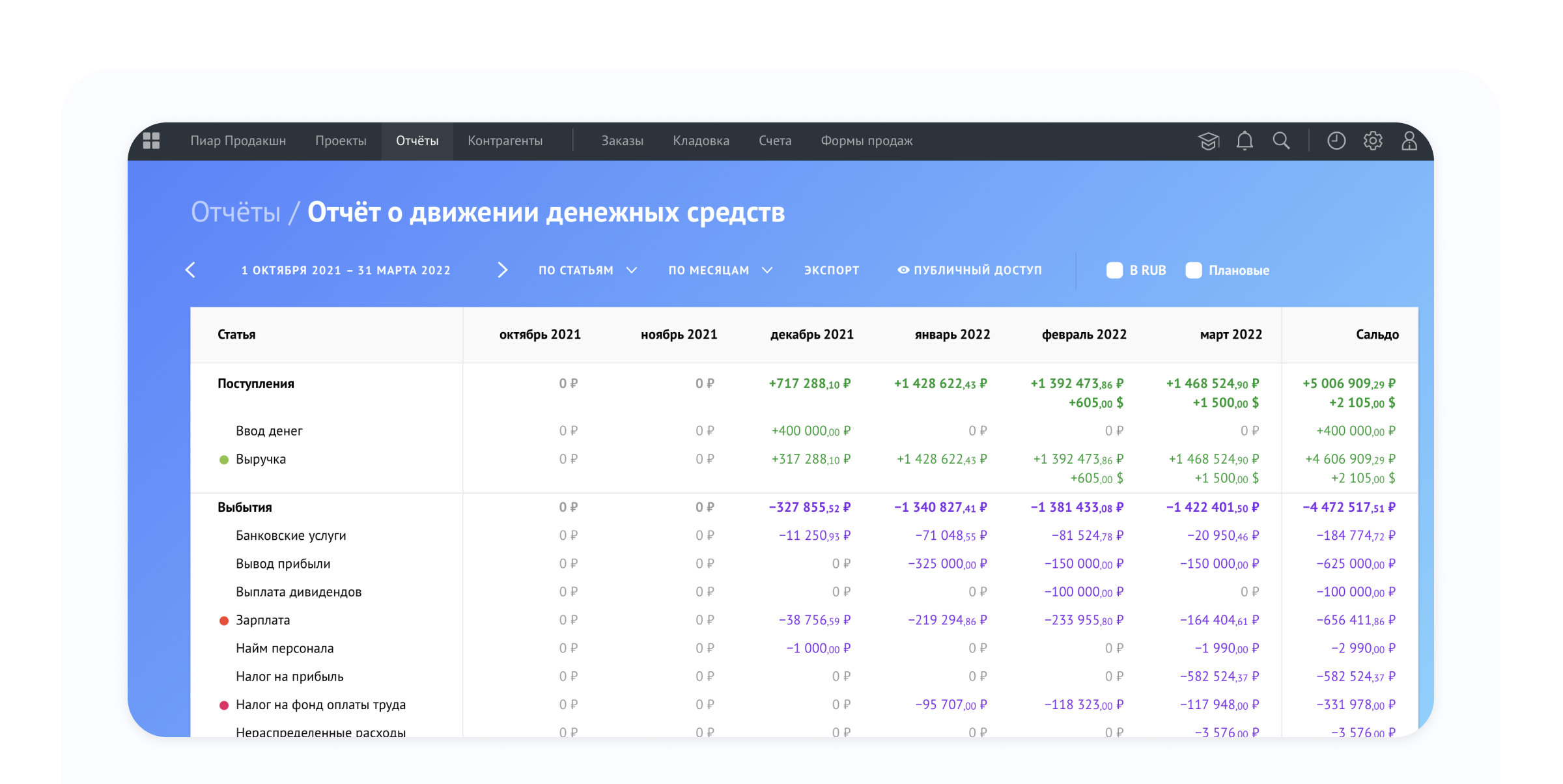Open the notifications bell
This screenshot has width=1563, height=784.
1245,141
